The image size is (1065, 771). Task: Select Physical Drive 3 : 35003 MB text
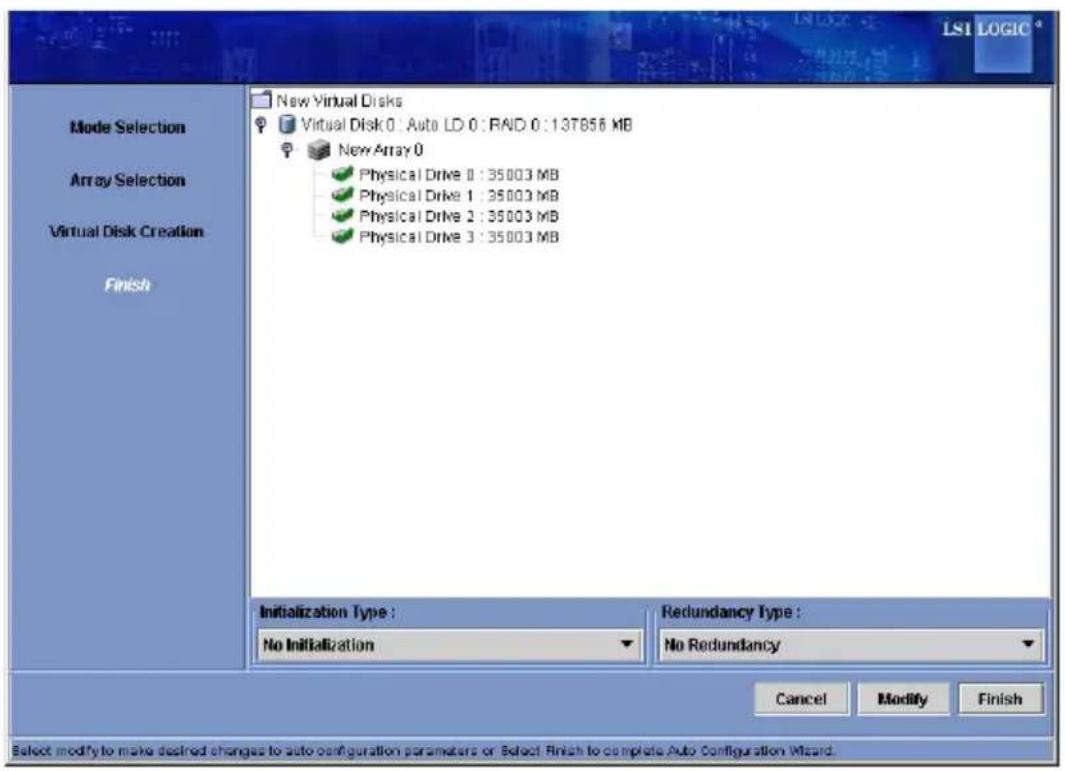(x=459, y=237)
